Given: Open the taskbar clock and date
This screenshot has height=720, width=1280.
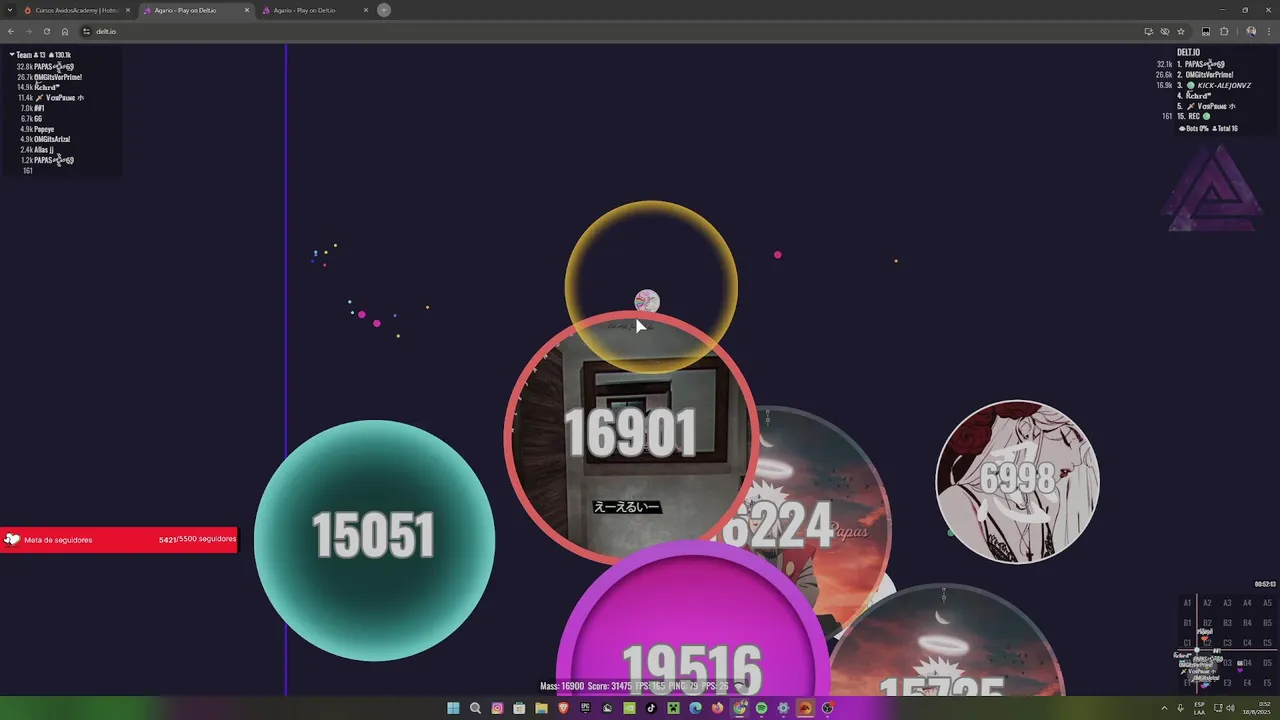Looking at the screenshot, I should point(1256,708).
